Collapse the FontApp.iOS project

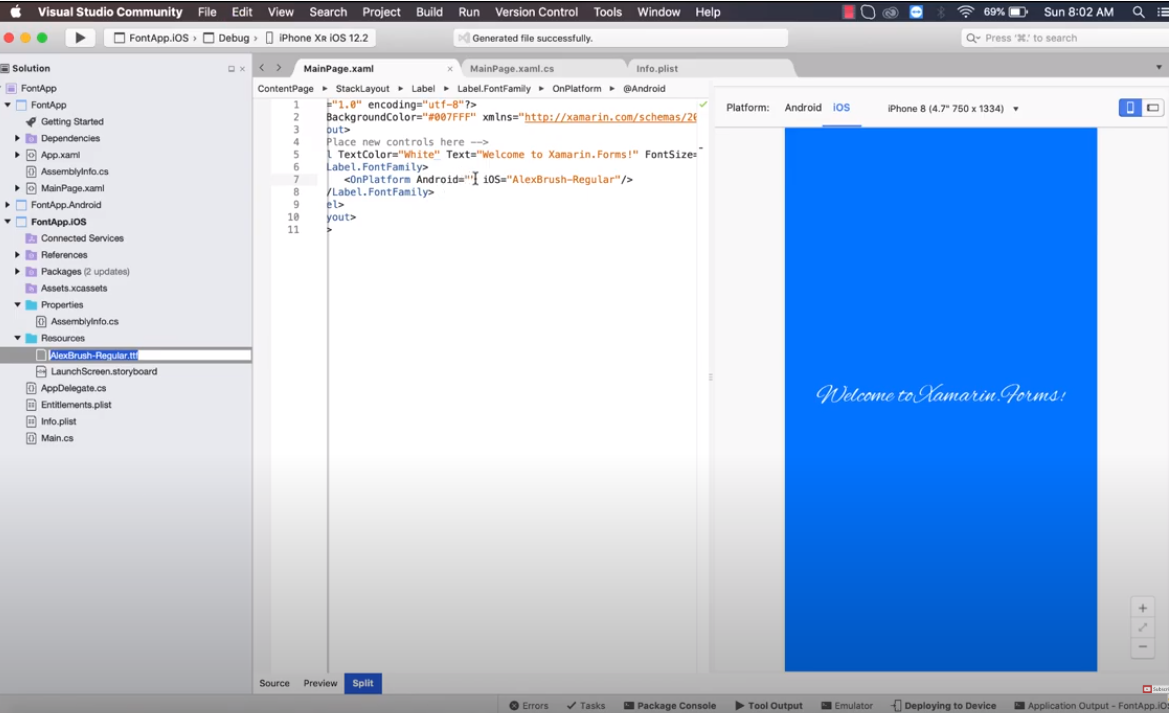7,222
